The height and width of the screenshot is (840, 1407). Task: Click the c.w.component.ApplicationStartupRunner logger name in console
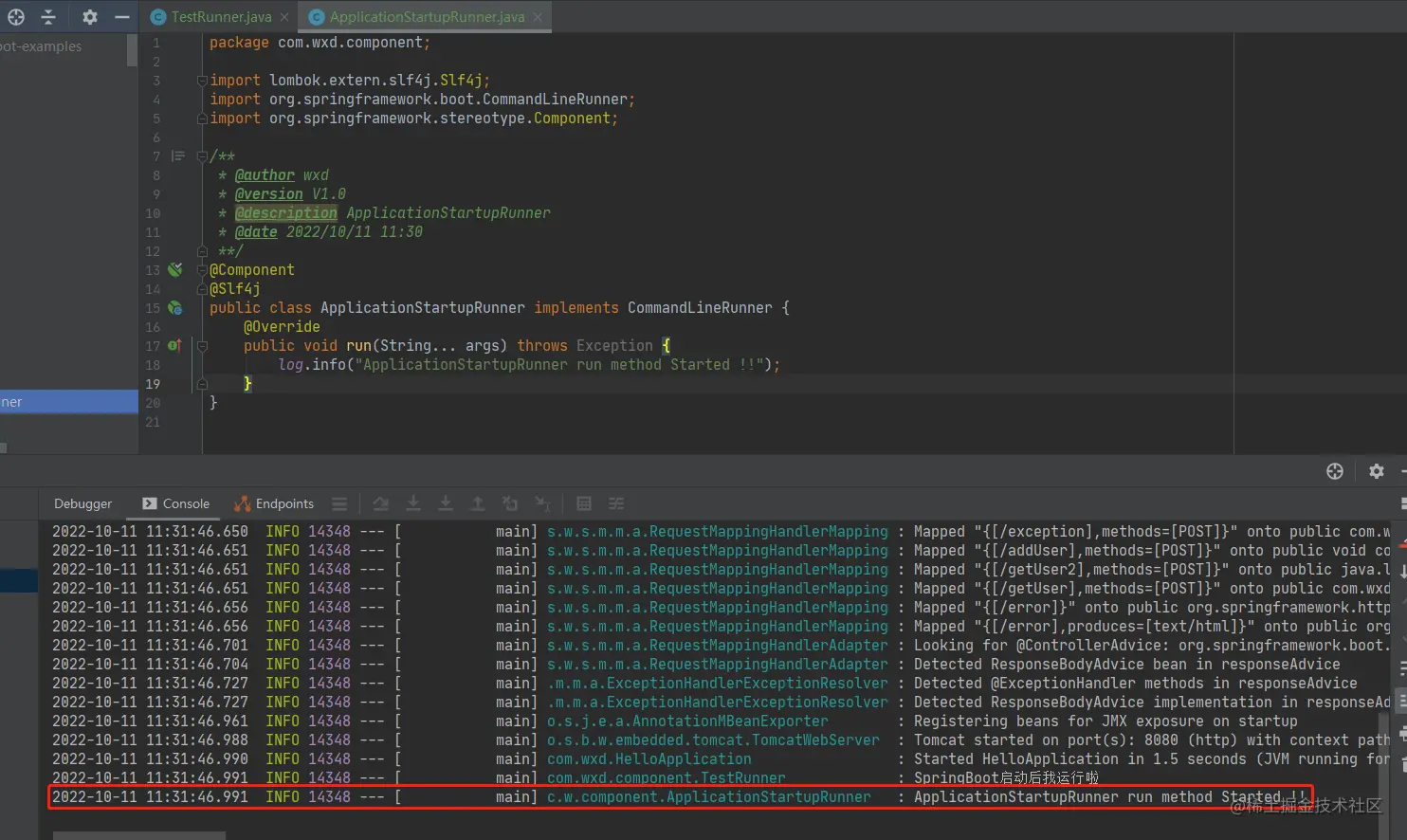[709, 797]
